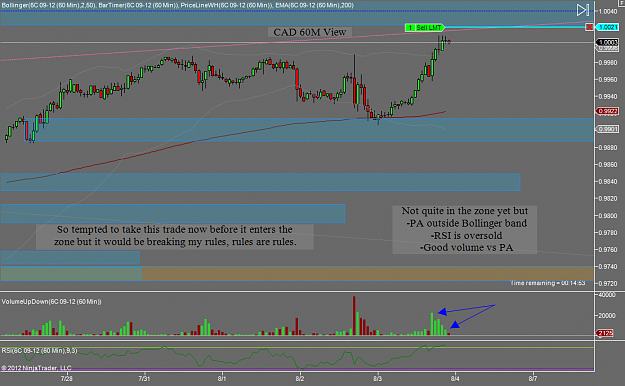The height and width of the screenshot is (386, 625).
Task: Click the 8/3 date label on time axis
Action: 377,378
